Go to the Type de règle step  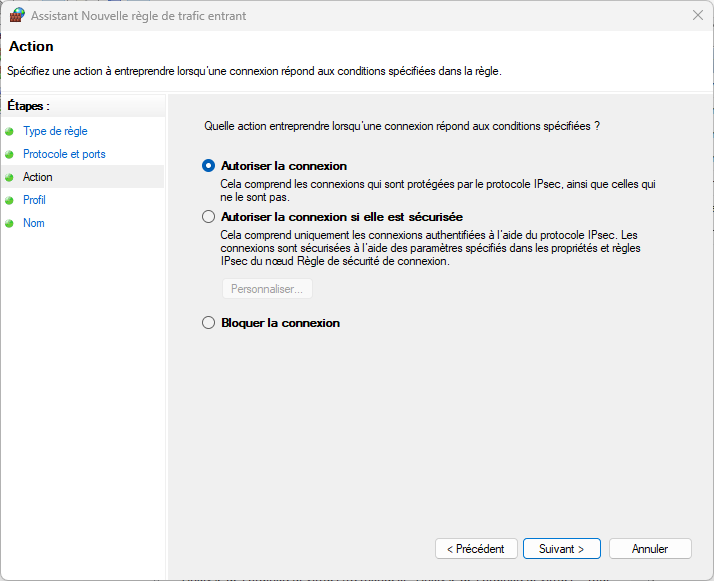coord(55,131)
